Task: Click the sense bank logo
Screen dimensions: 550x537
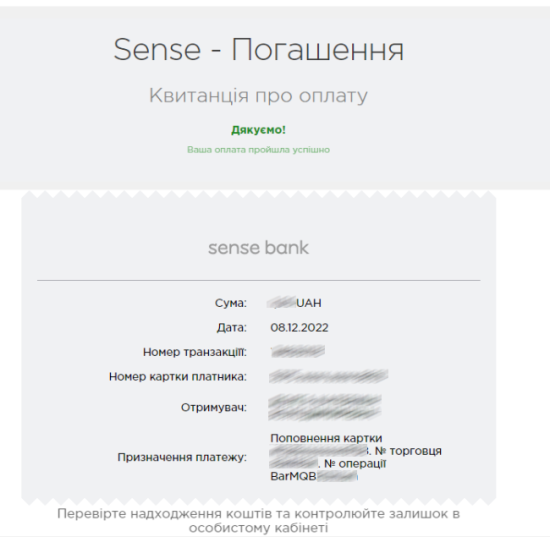Action: click(259, 248)
